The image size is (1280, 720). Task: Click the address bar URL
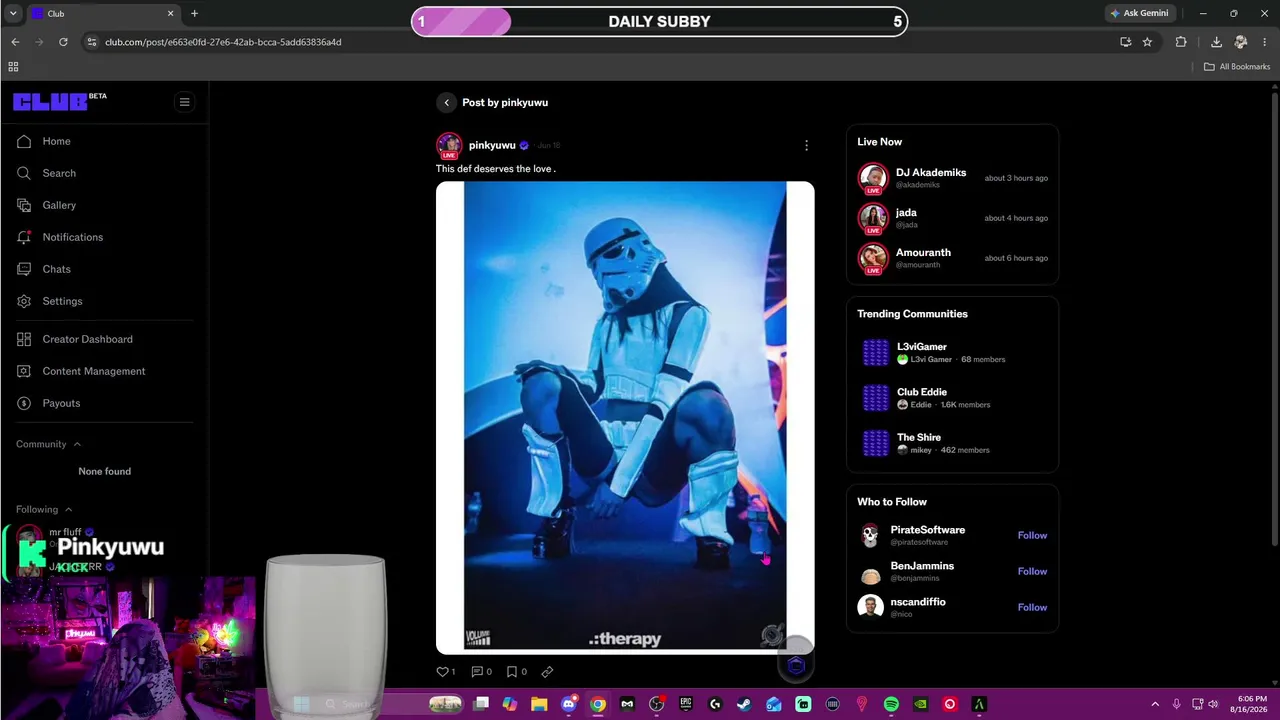223,42
